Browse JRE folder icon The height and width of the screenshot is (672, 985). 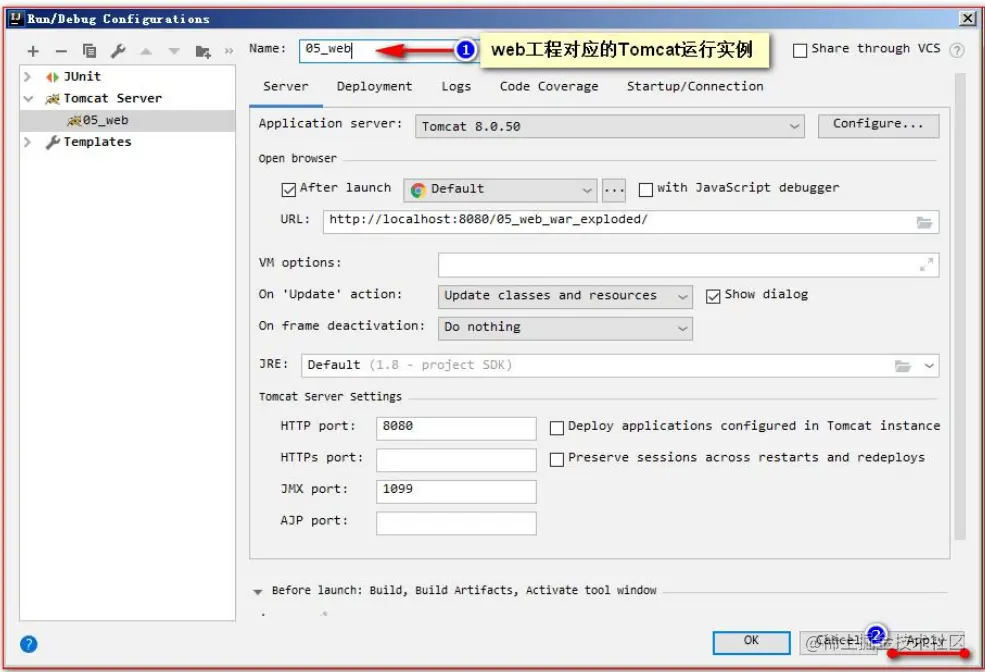(903, 366)
